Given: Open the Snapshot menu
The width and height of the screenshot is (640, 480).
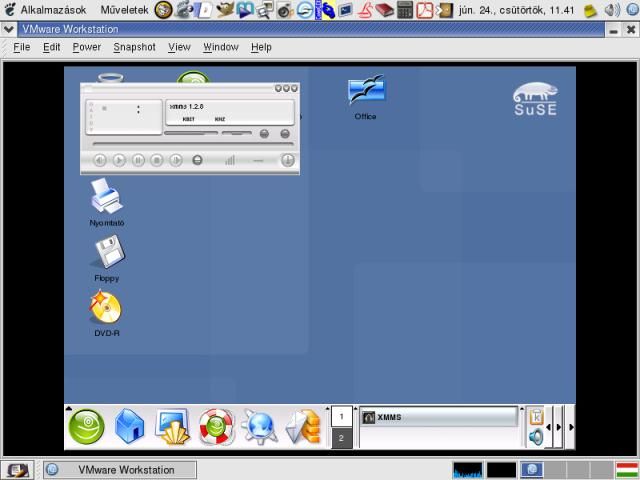Looking at the screenshot, I should point(134,47).
